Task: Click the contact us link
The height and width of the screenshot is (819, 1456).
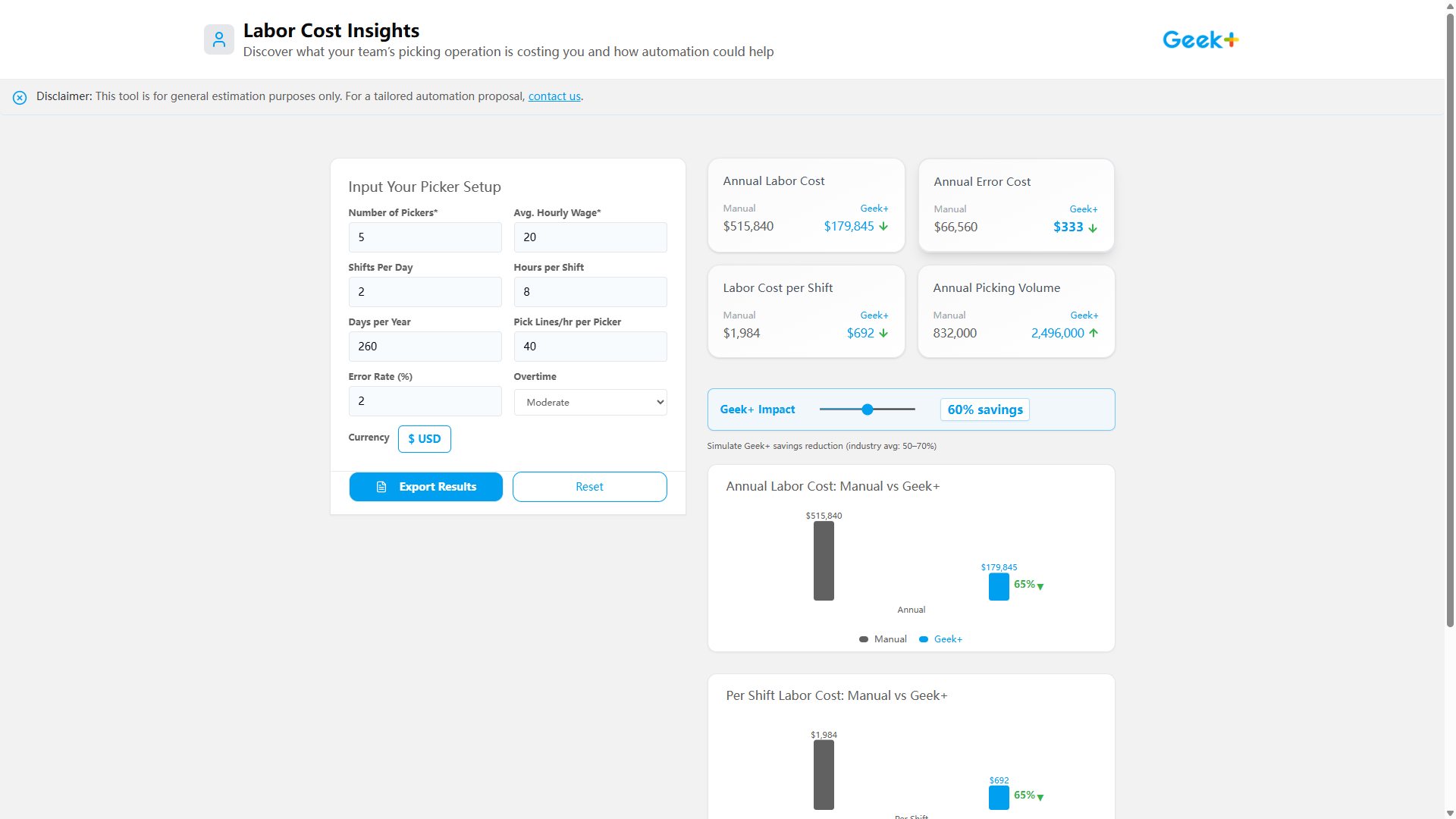Action: point(554,96)
